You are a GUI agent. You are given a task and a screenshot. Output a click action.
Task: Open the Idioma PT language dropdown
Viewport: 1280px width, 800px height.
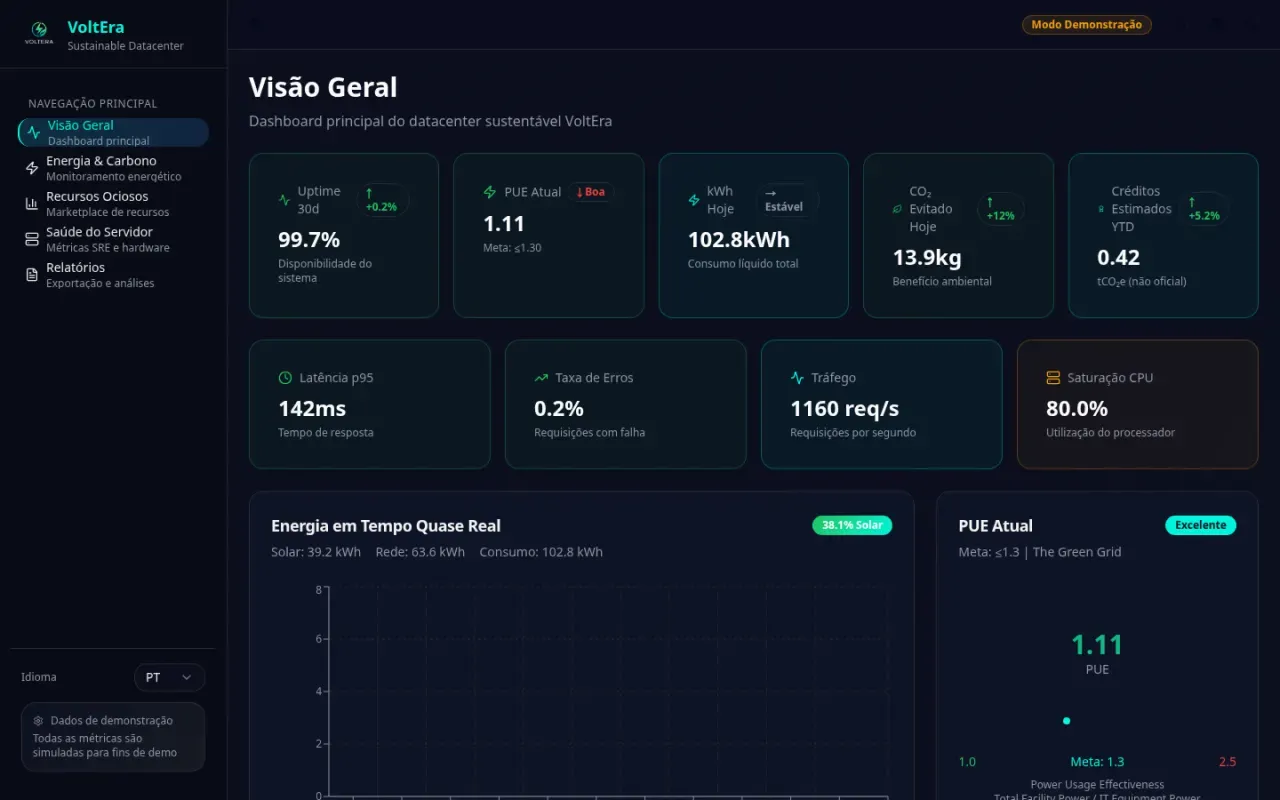point(169,677)
